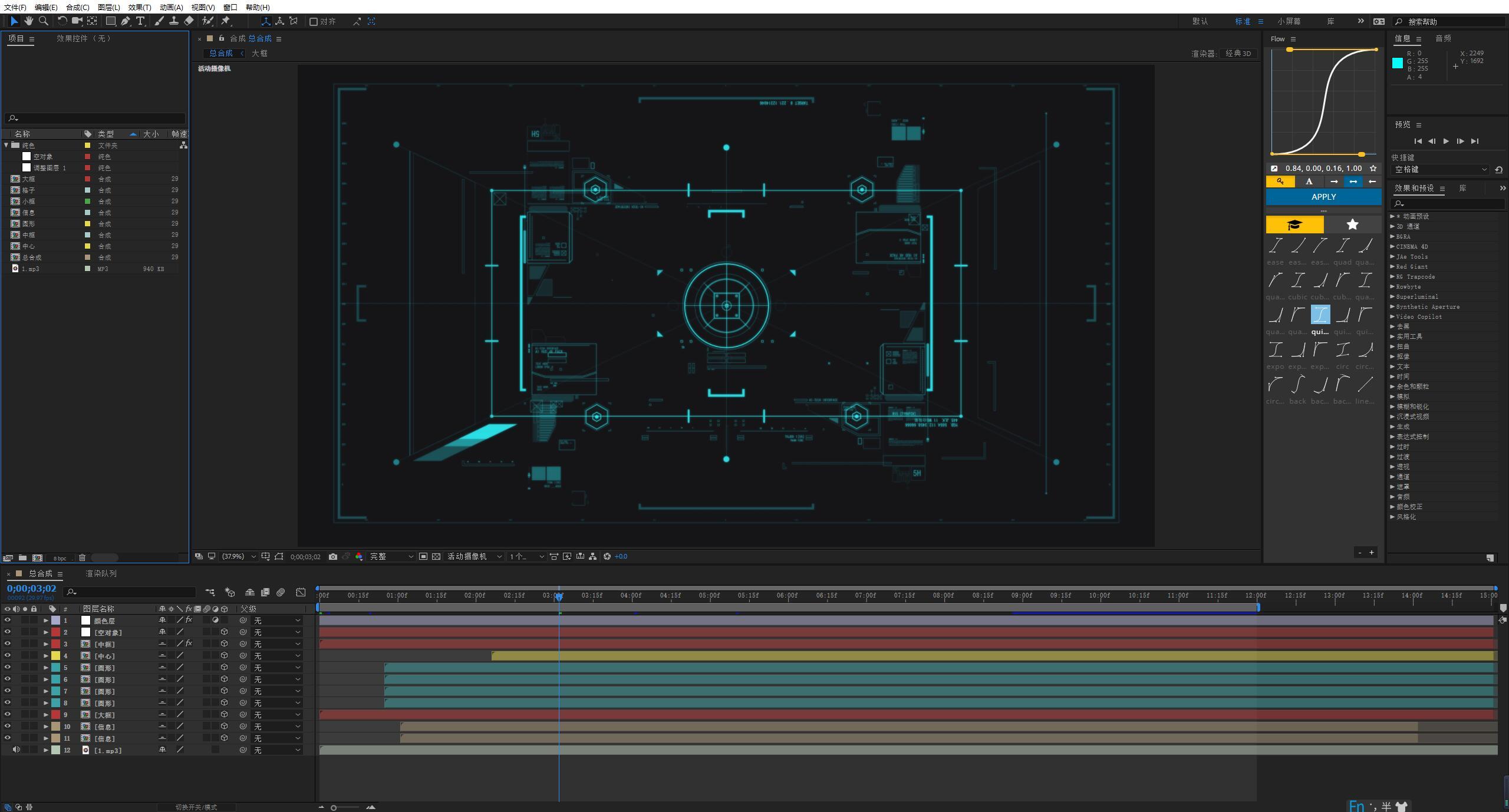Click the cyan color swatch in info panel
1509x812 pixels.
[1397, 63]
